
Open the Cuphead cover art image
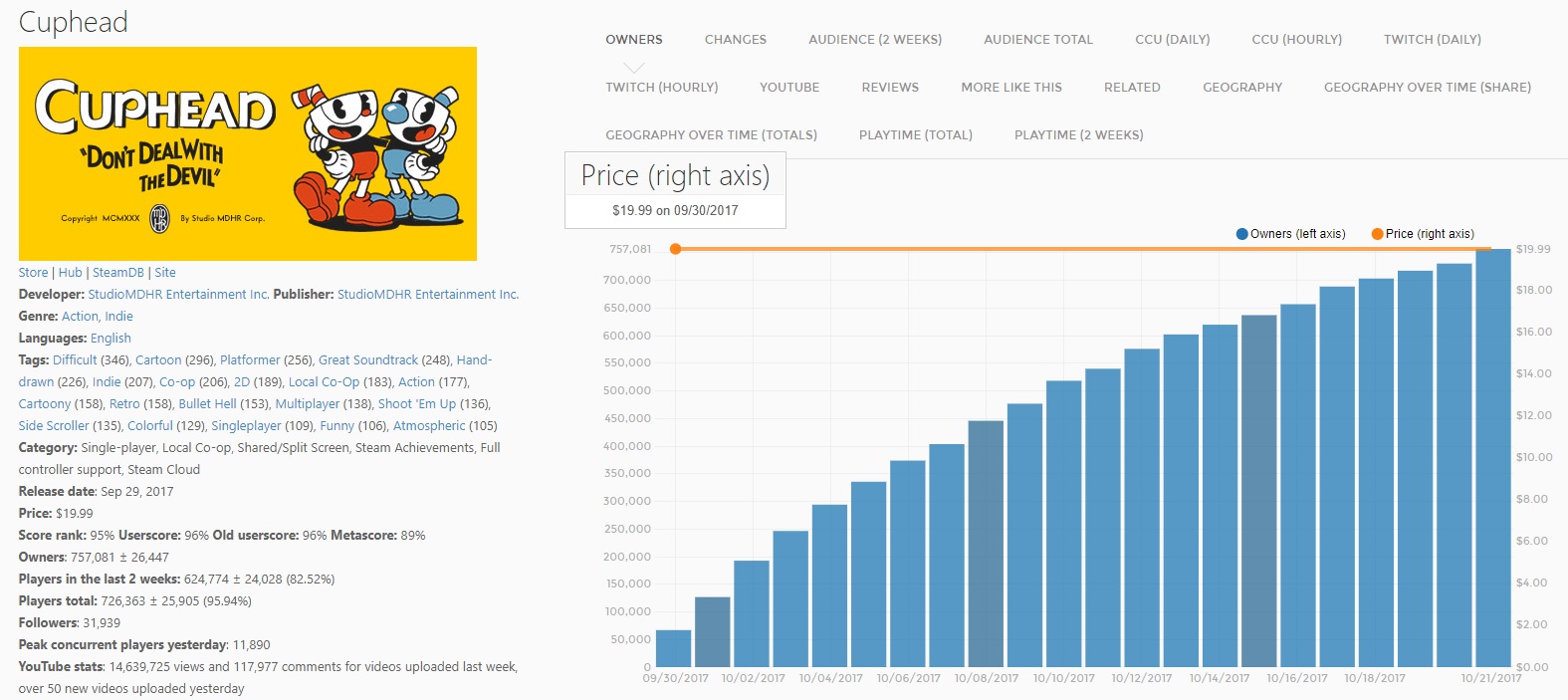tap(248, 153)
